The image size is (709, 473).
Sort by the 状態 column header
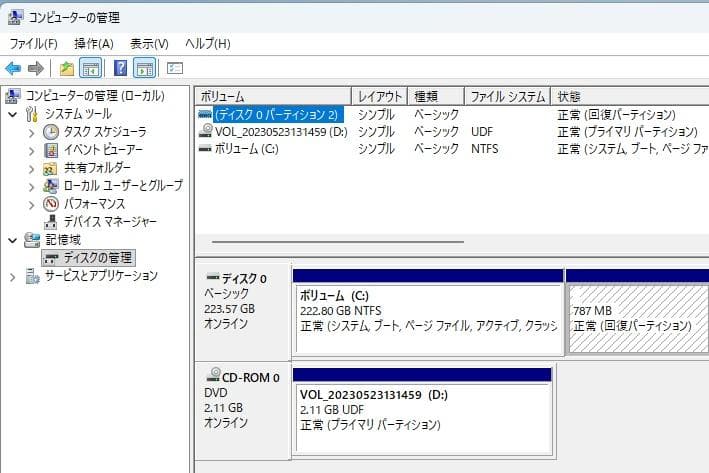pyautogui.click(x=630, y=96)
